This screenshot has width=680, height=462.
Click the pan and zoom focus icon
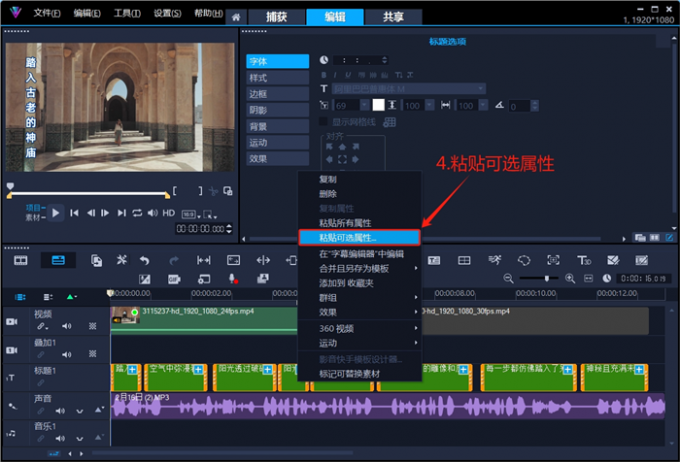tap(553, 260)
